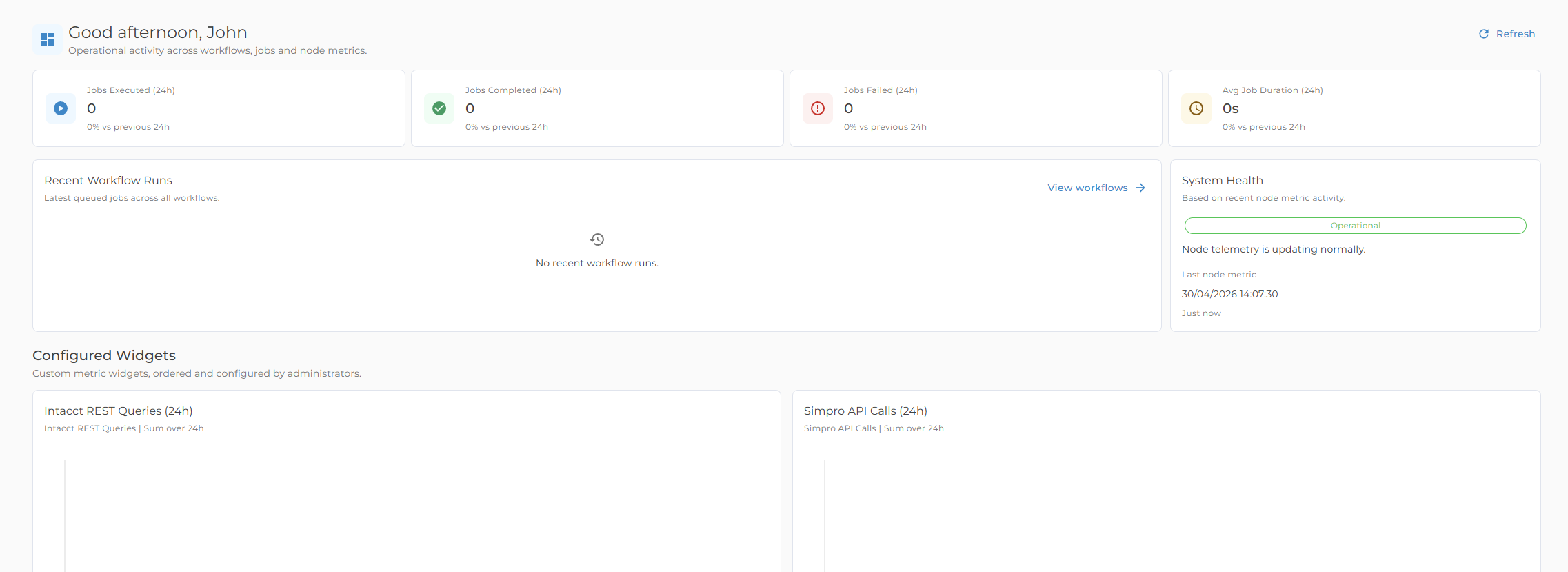Click the clock icon in Avg Job Duration
Screen dimensions: 1568x572
pyautogui.click(x=1196, y=108)
